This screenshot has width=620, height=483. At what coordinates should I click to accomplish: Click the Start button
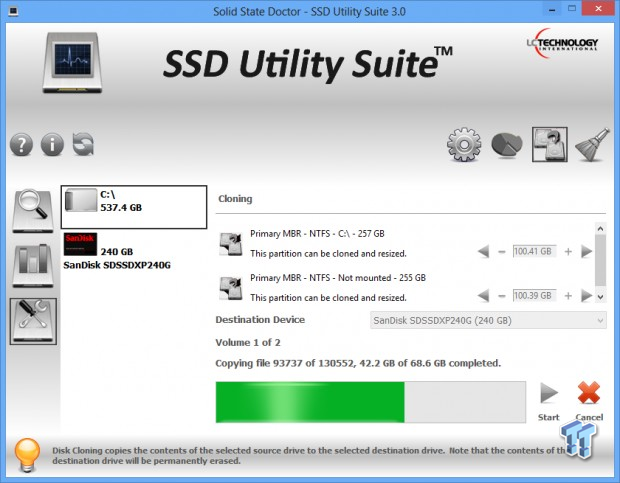click(549, 402)
